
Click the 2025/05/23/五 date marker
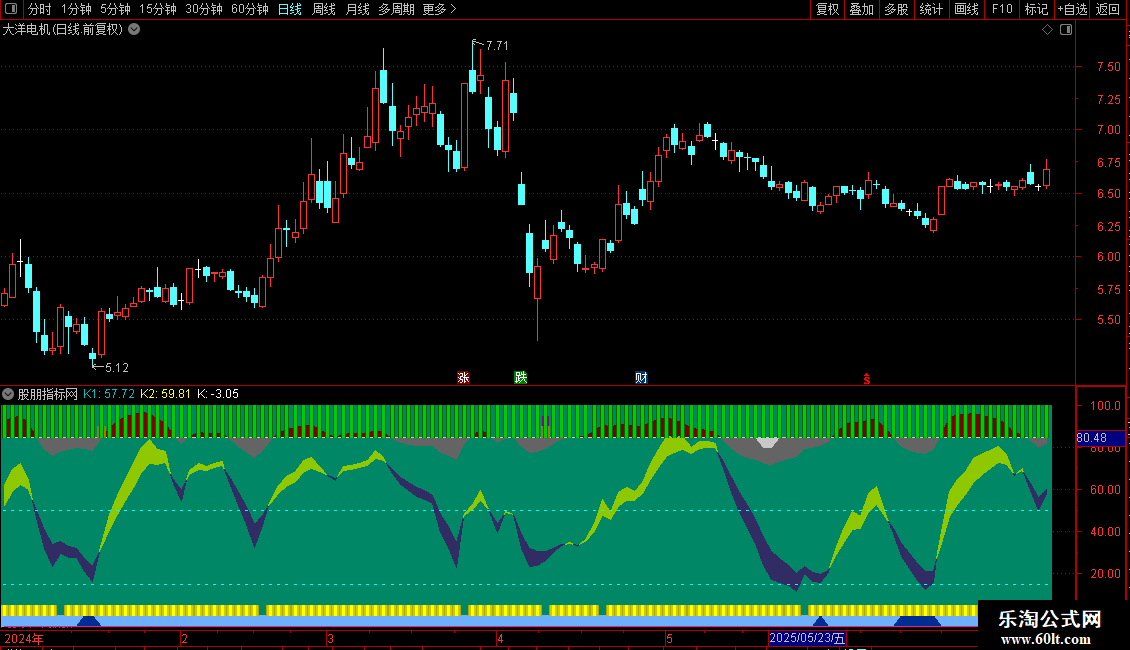click(x=806, y=638)
